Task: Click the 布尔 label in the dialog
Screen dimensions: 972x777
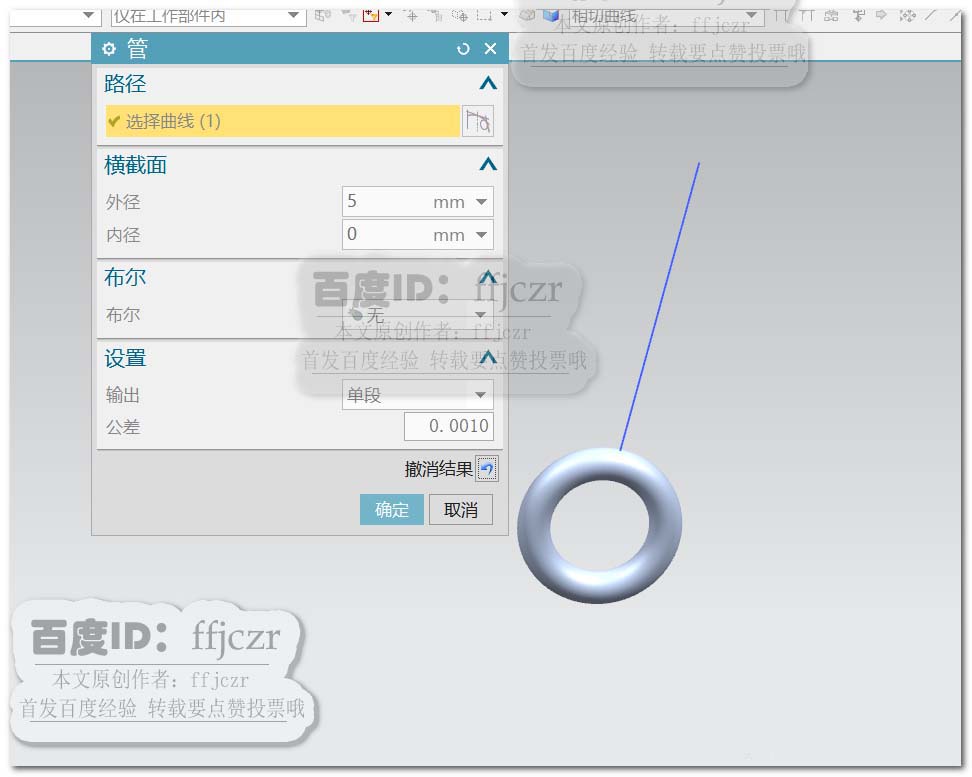Action: (123, 314)
